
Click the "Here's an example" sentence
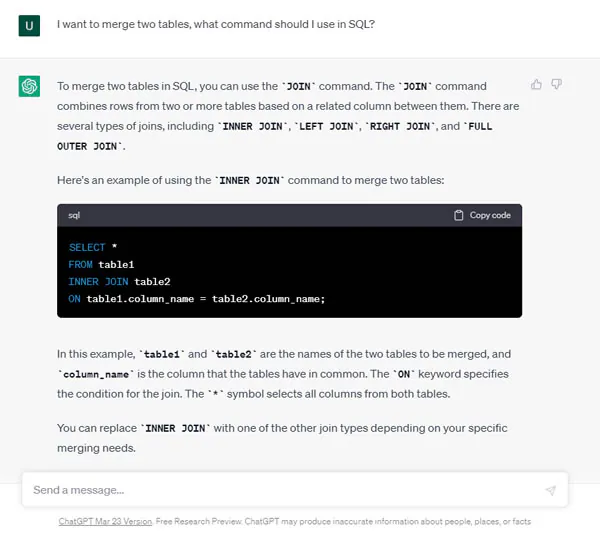257,180
